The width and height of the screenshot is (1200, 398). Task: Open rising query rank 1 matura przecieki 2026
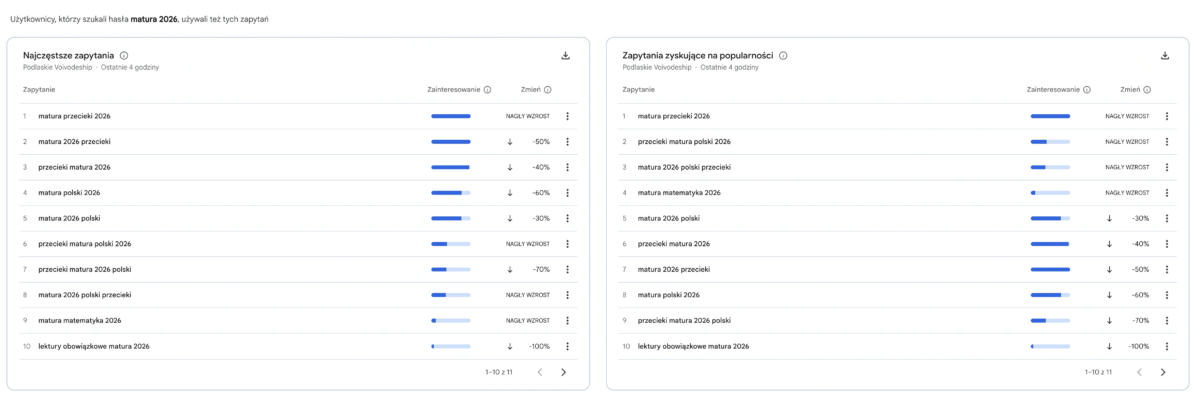click(x=675, y=116)
